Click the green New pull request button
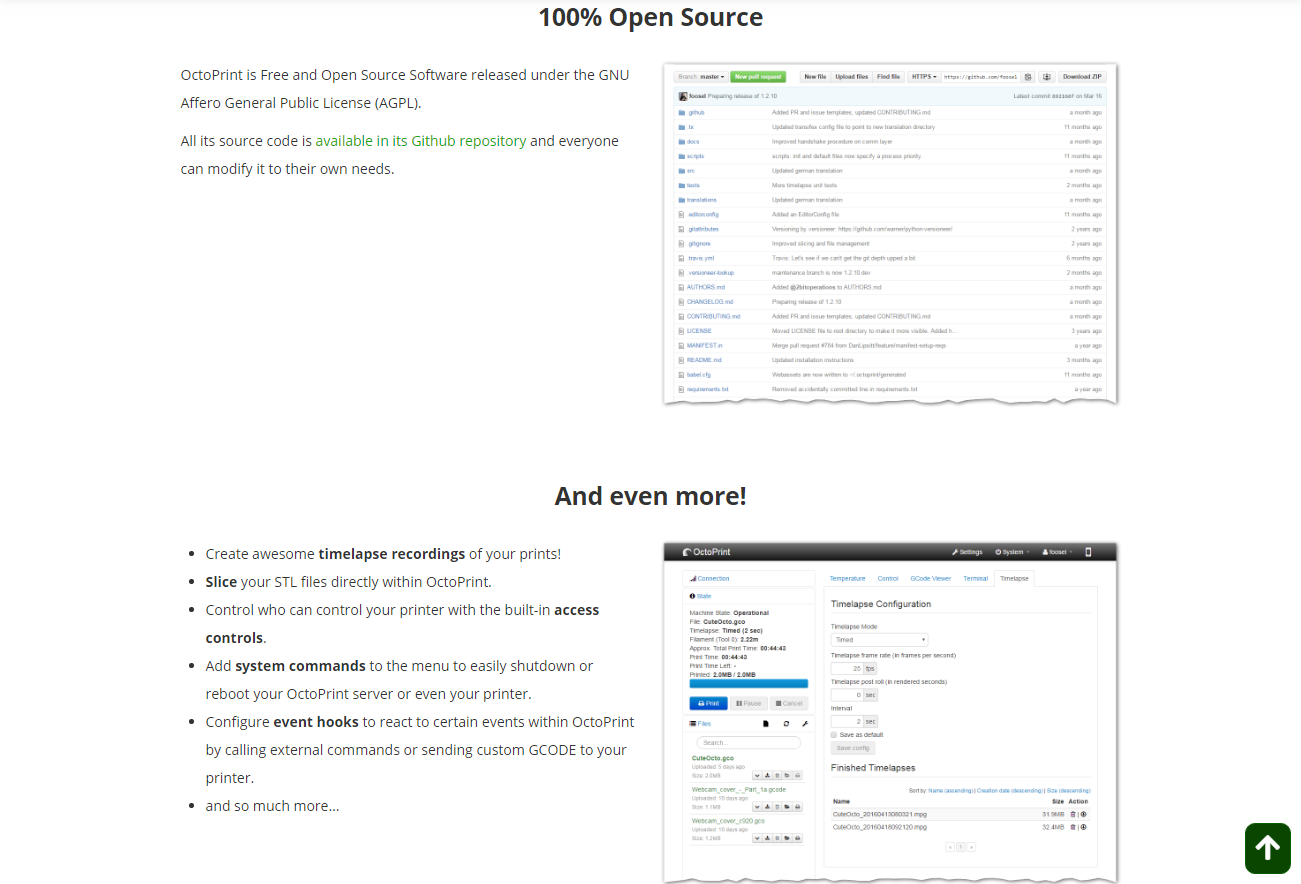The width and height of the screenshot is (1301, 884). pos(758,77)
